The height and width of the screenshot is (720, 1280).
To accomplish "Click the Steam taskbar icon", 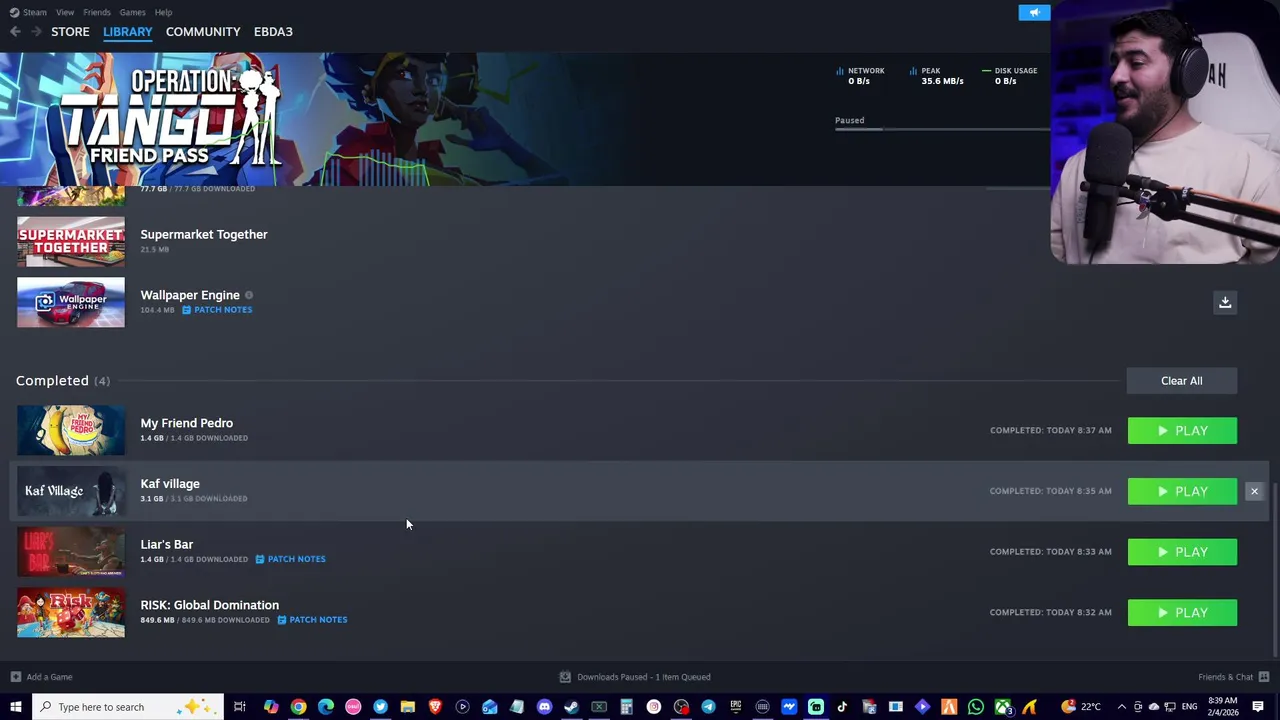I will [x=571, y=707].
